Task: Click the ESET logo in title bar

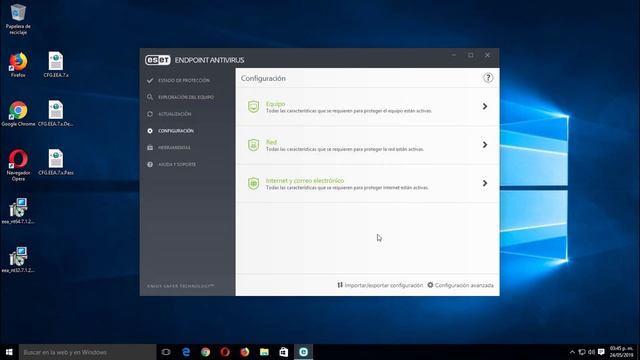Action: point(158,60)
